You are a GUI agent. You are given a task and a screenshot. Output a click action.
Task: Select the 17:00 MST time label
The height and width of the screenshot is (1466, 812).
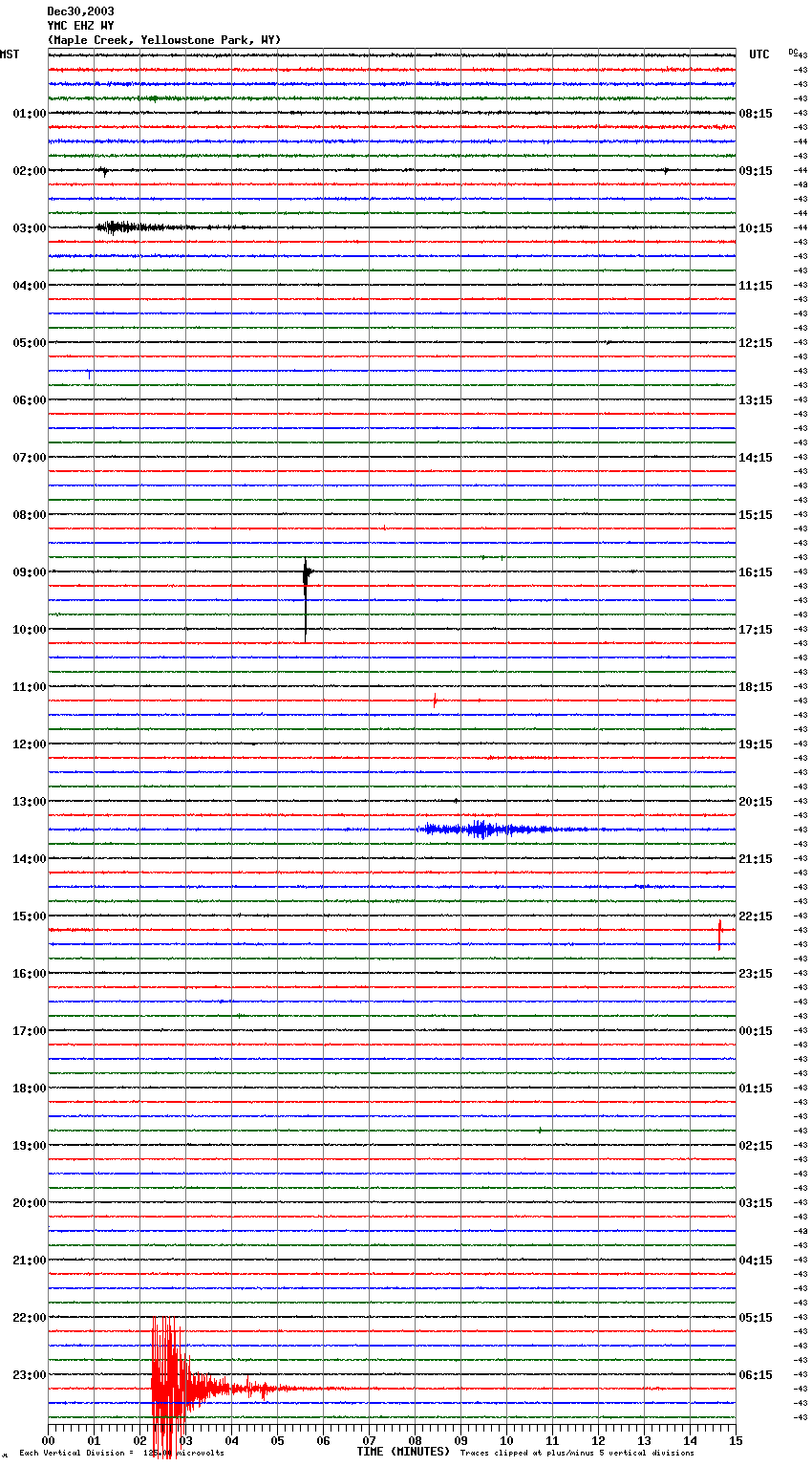pos(29,1031)
